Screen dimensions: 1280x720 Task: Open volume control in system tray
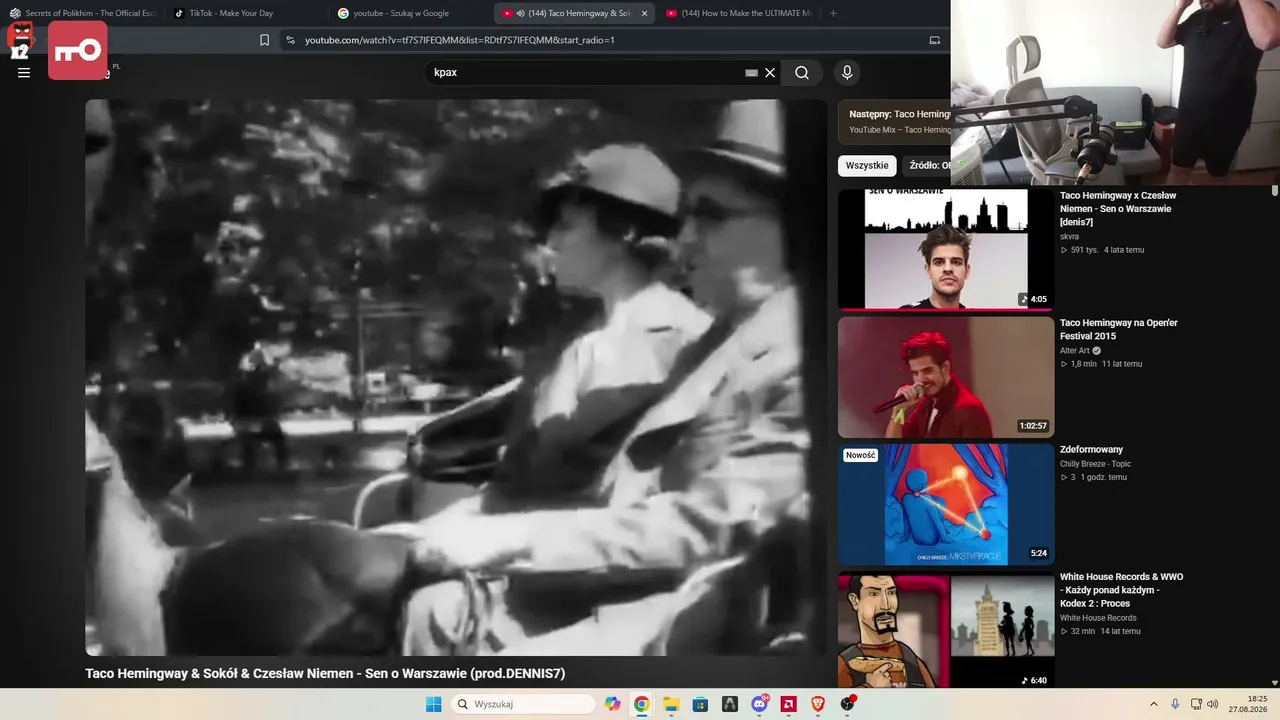pos(1213,704)
